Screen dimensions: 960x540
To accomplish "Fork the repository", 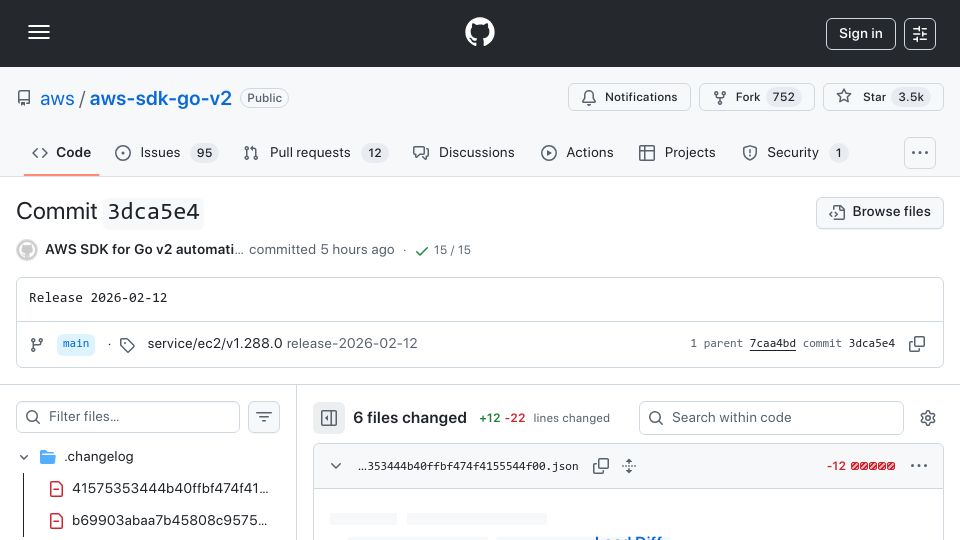I will coord(757,97).
